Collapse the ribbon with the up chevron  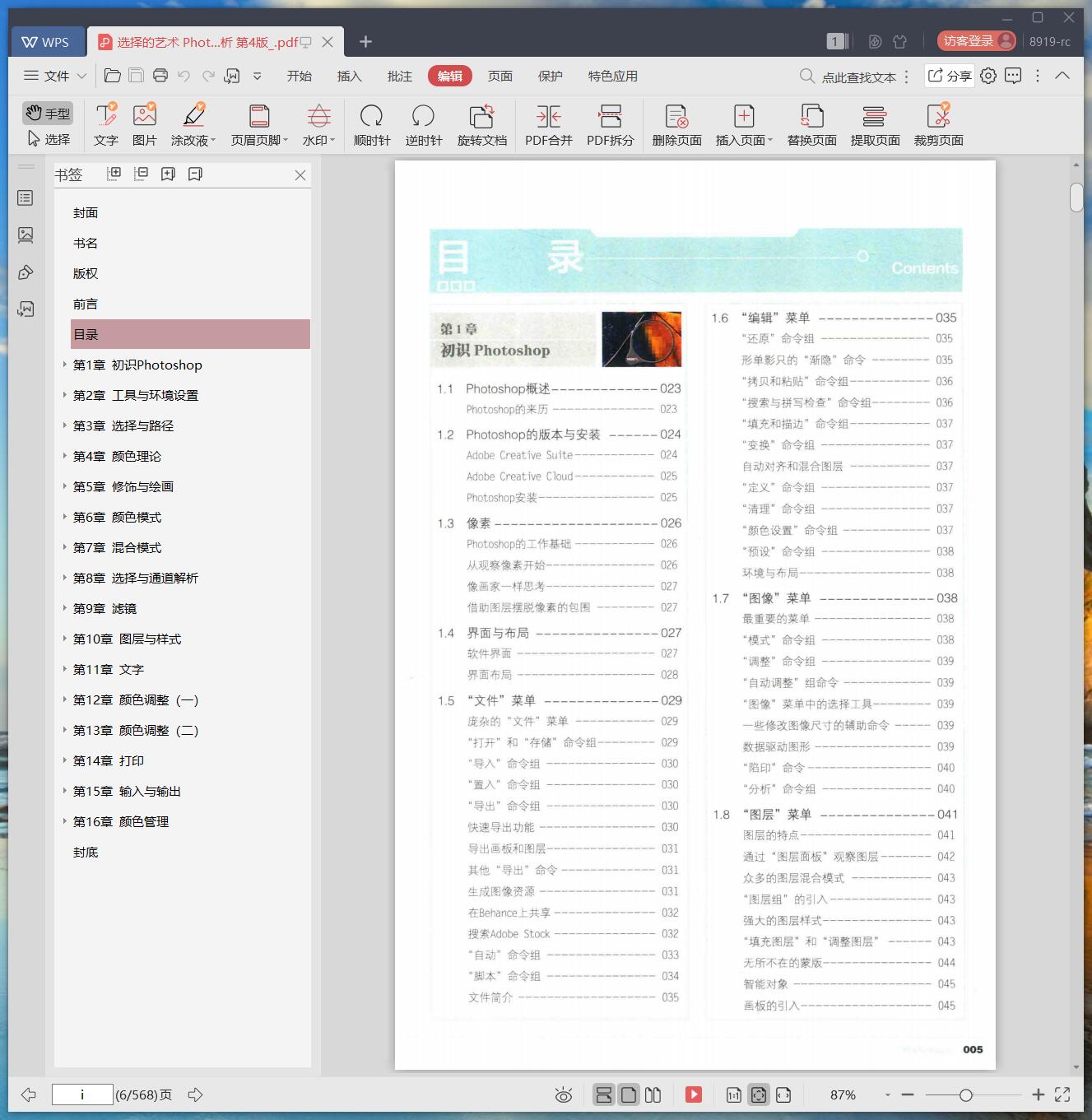[x=1062, y=76]
